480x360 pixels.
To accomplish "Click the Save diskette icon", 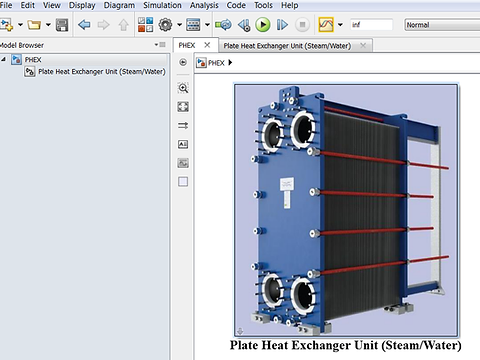I will click(x=62, y=25).
